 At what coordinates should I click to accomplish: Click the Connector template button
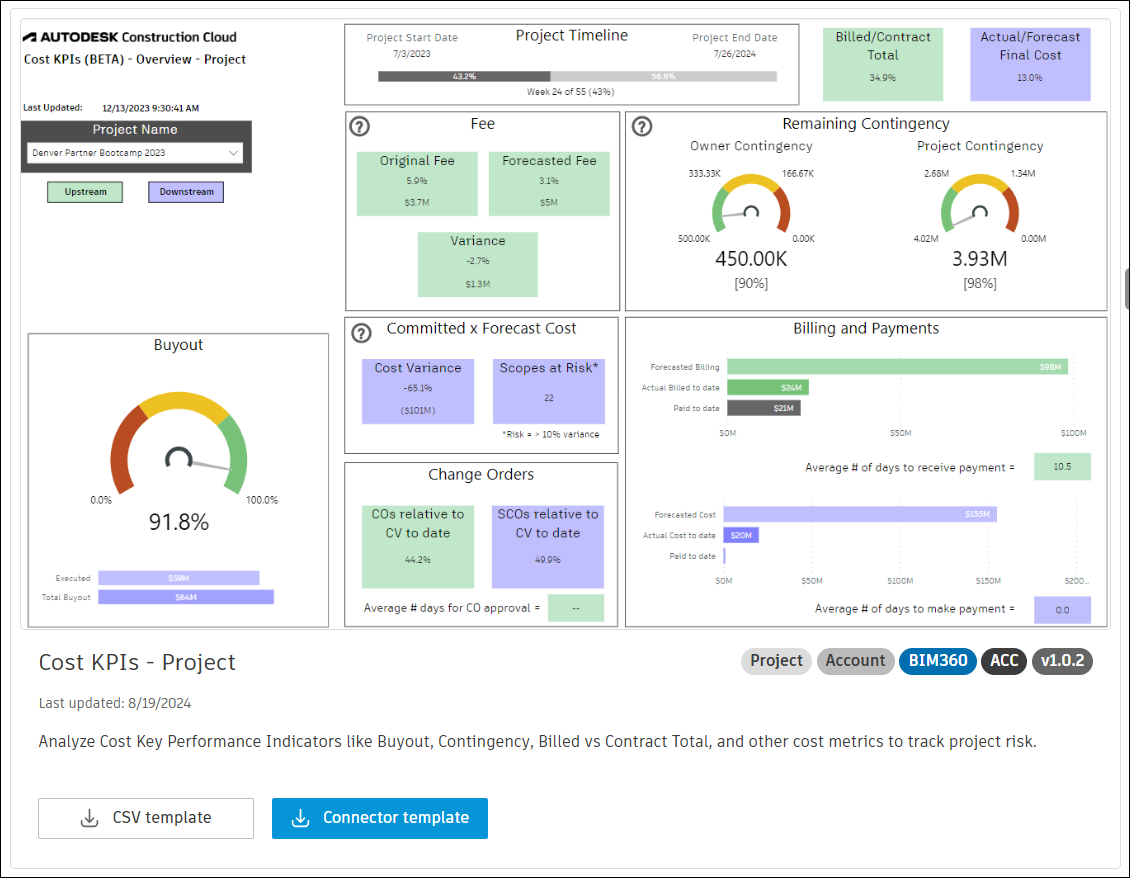(380, 818)
